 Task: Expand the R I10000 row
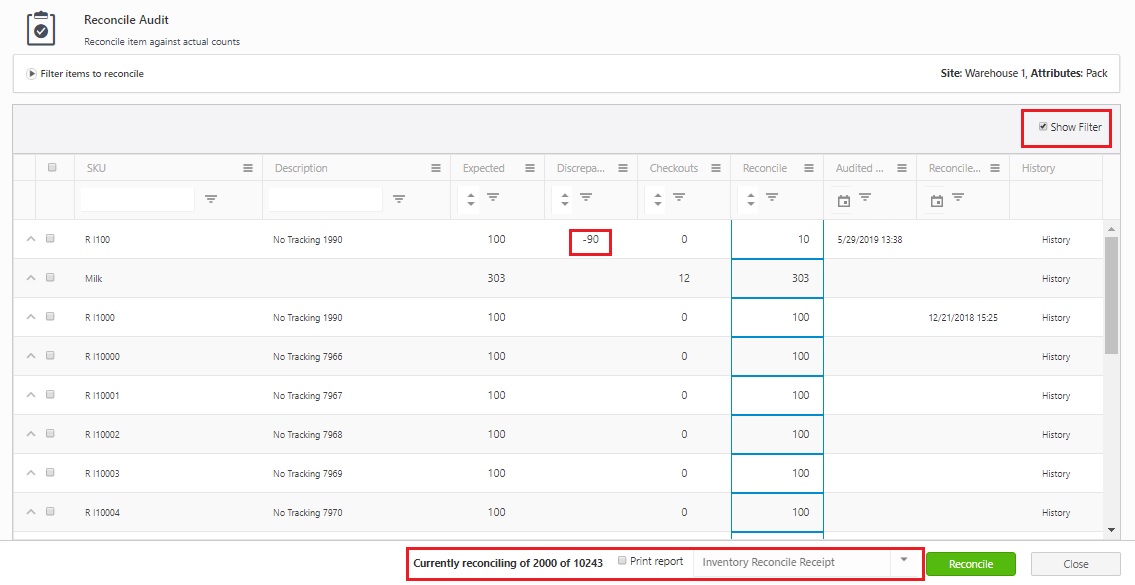pyautogui.click(x=31, y=356)
